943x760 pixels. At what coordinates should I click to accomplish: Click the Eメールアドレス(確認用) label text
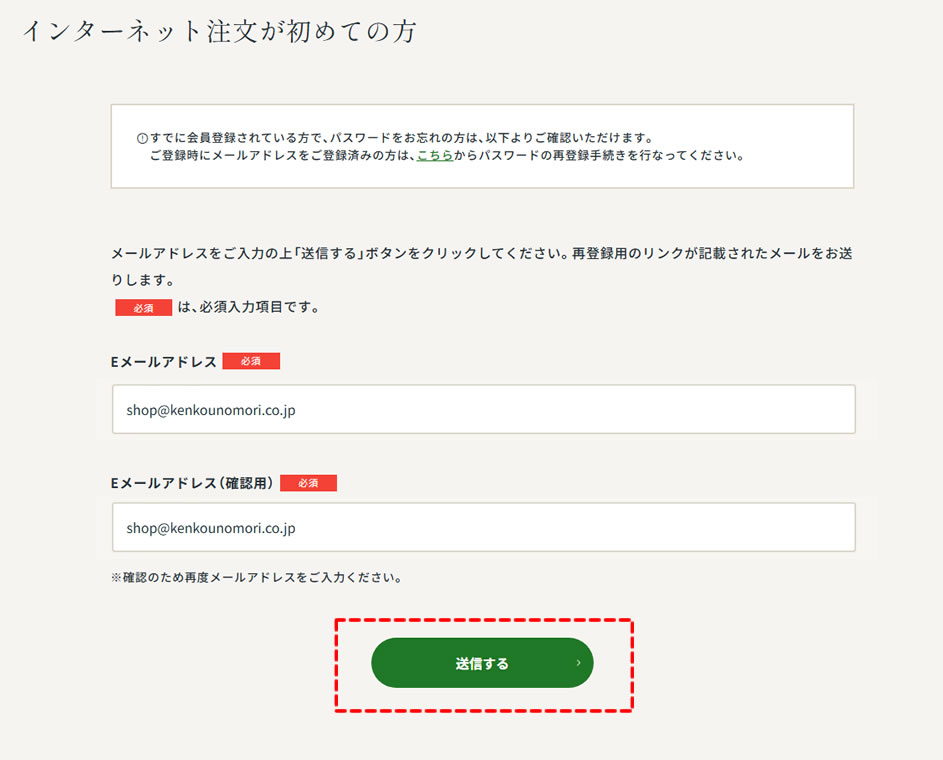click(x=192, y=483)
